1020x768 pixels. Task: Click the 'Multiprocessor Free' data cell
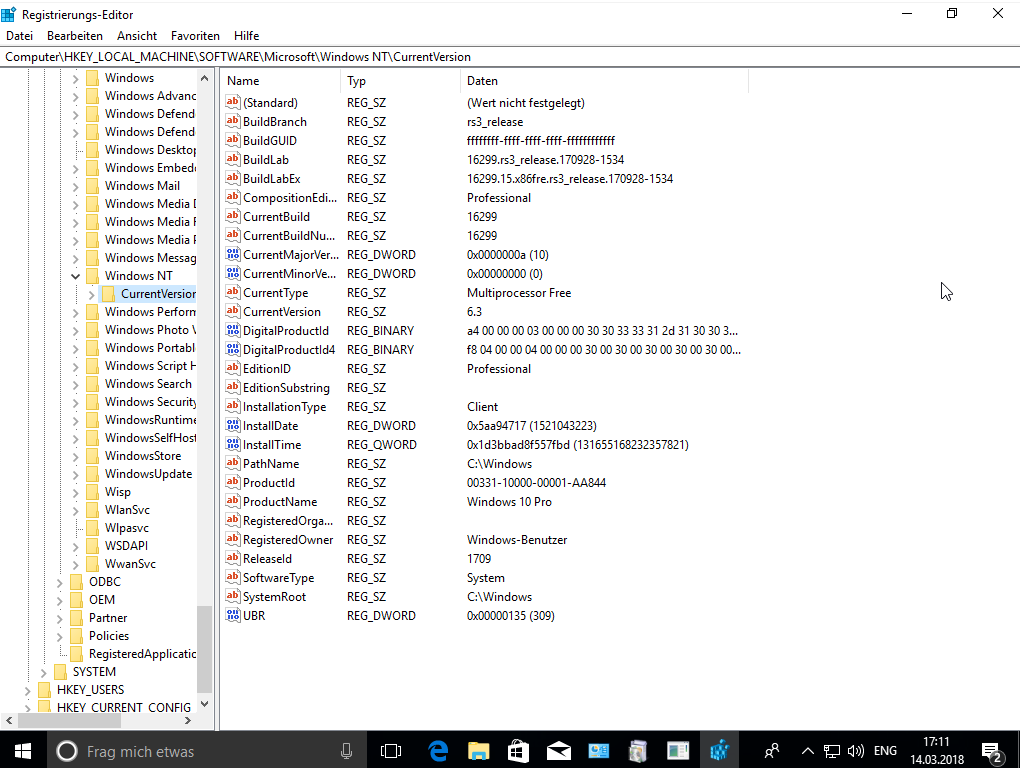coord(519,293)
